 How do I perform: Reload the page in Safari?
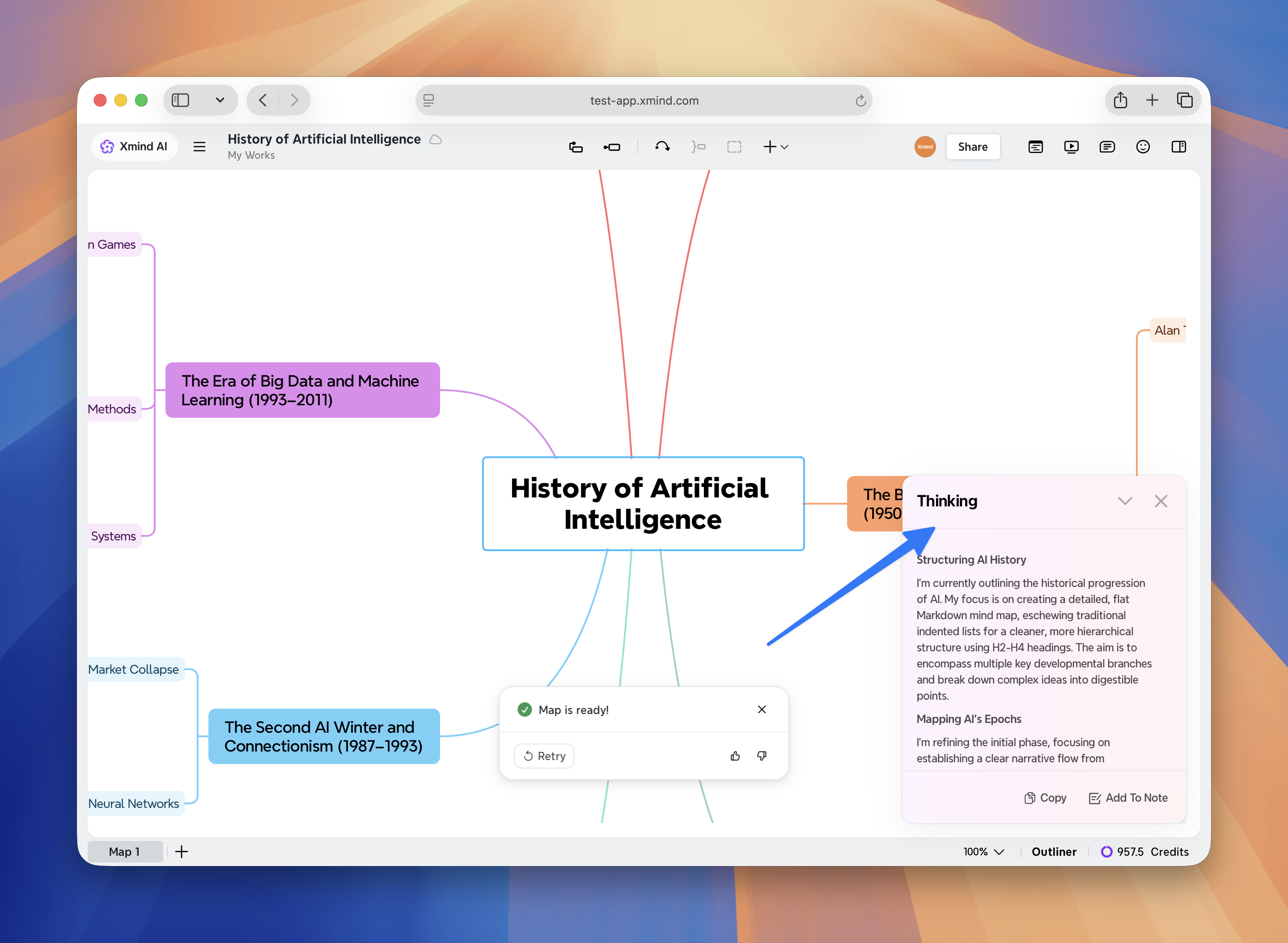pyautogui.click(x=860, y=101)
